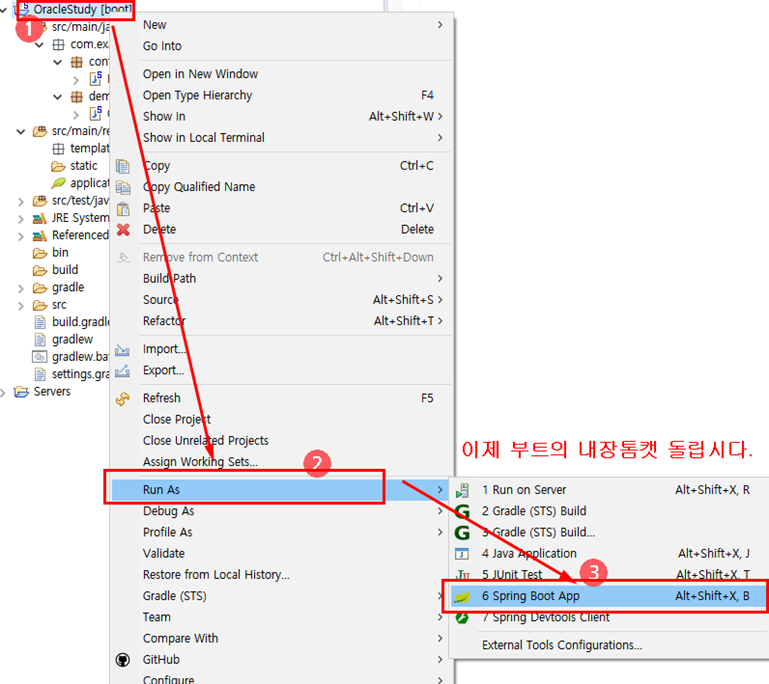Collapse the com.ex package node
Viewport: 769px width, 684px height.
coord(40,45)
